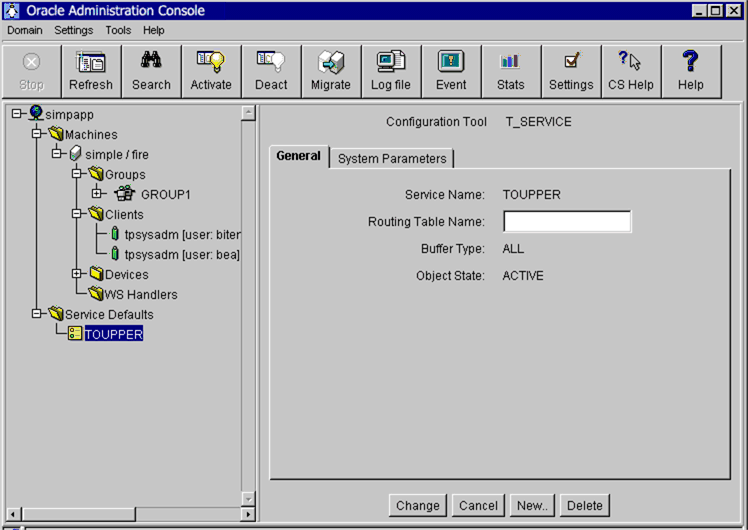
Task: Click the Clients folder icon
Action: tap(96, 214)
